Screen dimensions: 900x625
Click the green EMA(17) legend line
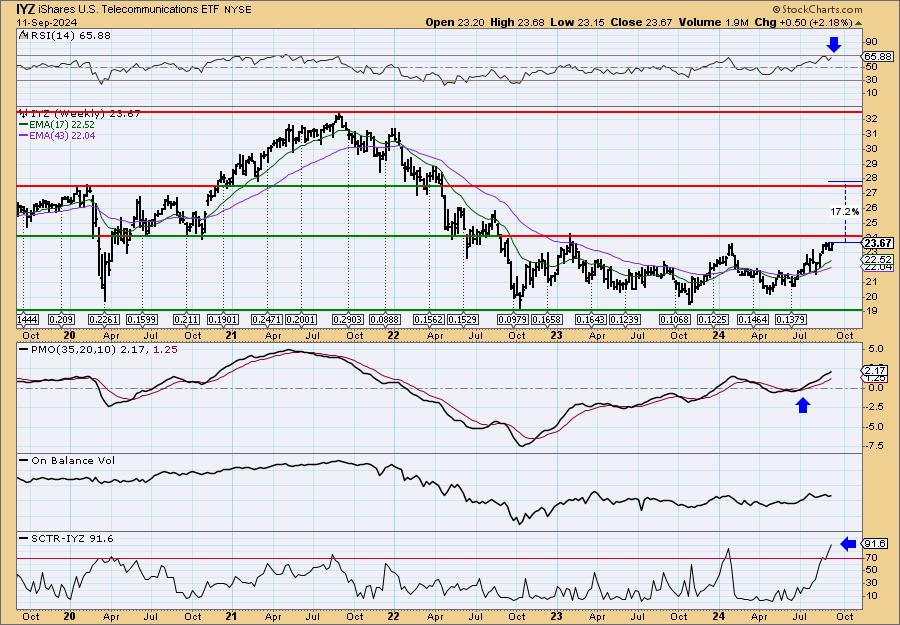pyautogui.click(x=23, y=125)
